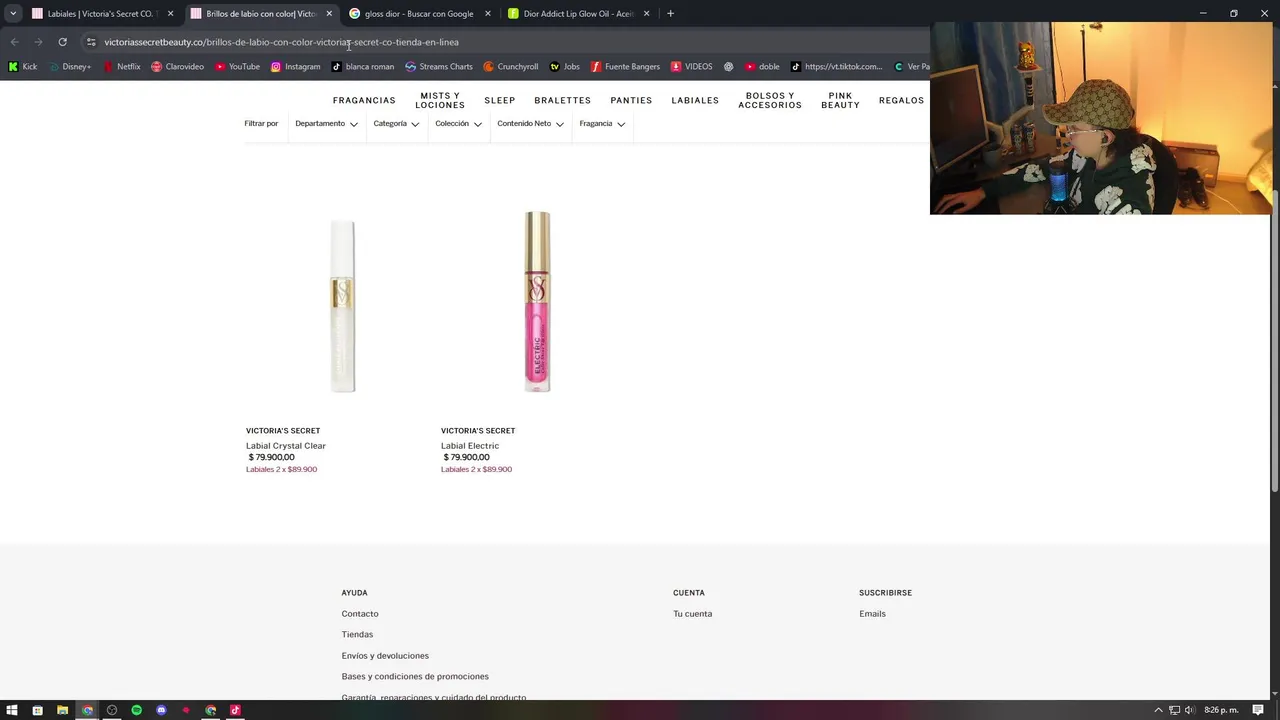Image resolution: width=1280 pixels, height=720 pixels.
Task: Open the Tiendas footer link
Action: [x=357, y=635]
